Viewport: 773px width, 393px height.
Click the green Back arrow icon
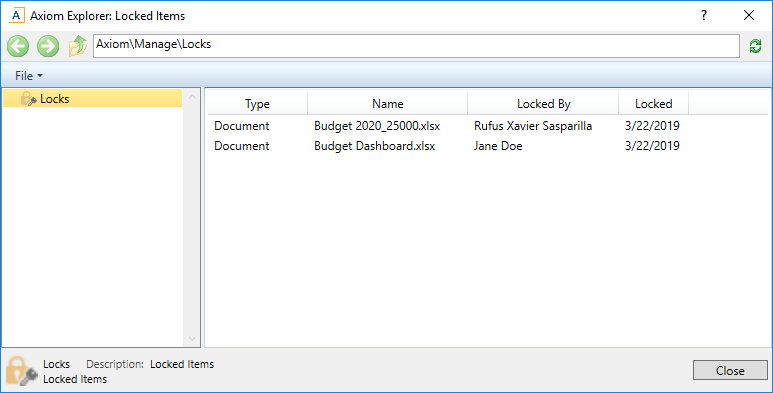point(18,46)
